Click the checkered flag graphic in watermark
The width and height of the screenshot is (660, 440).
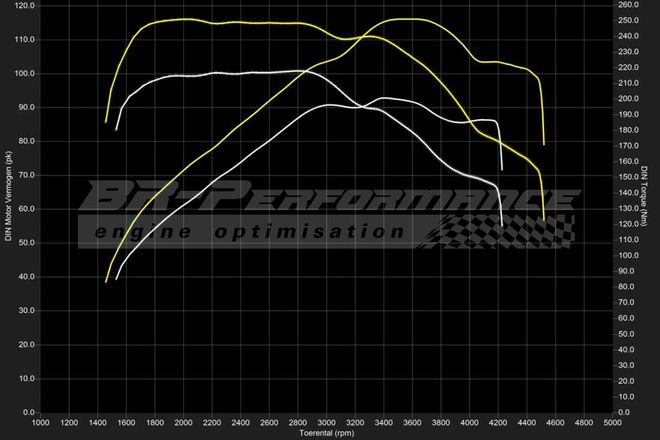(500, 230)
